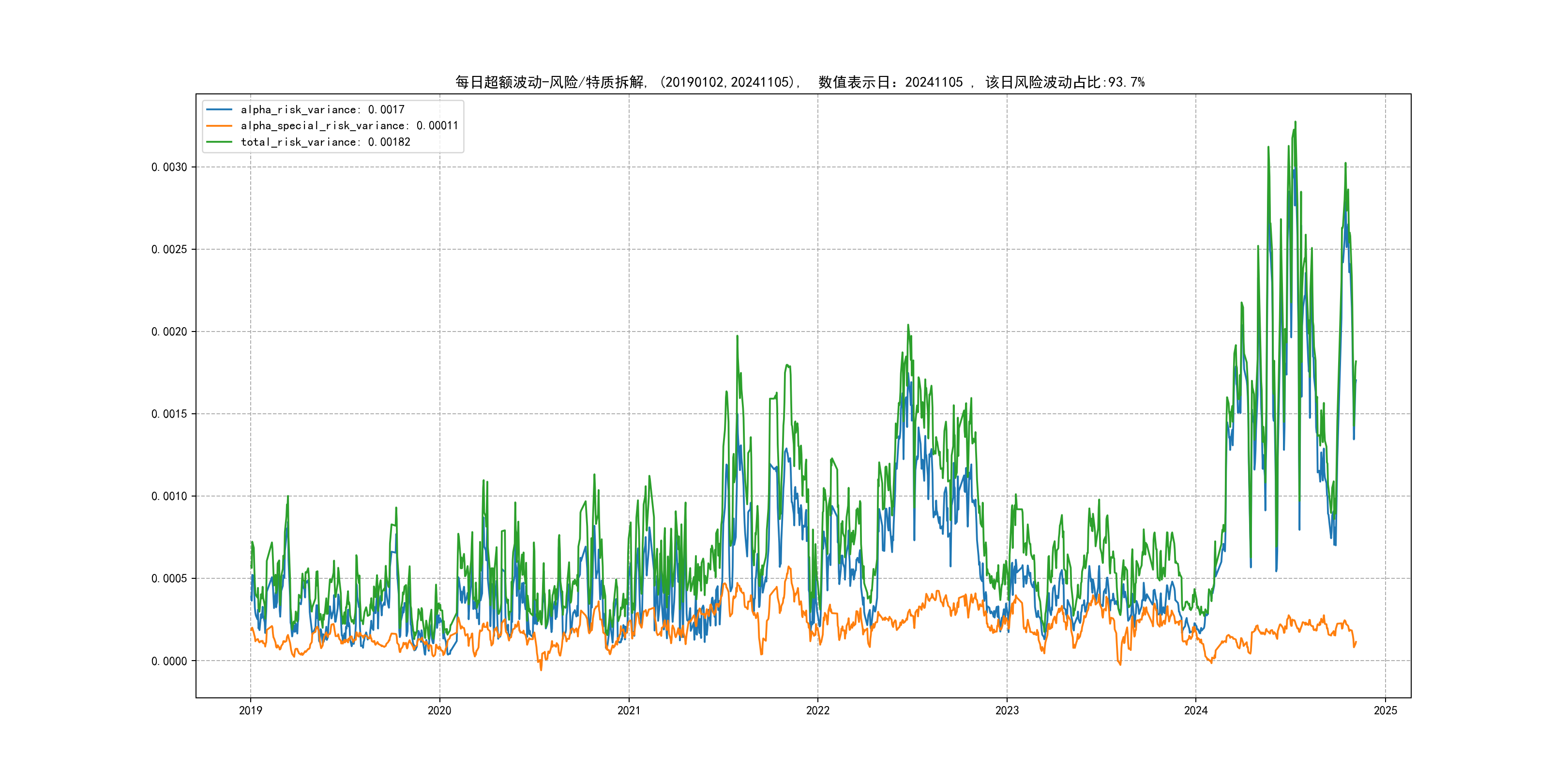1568x784 pixels.
Task: Click the 0.0015 y-axis tick label
Action: (169, 414)
